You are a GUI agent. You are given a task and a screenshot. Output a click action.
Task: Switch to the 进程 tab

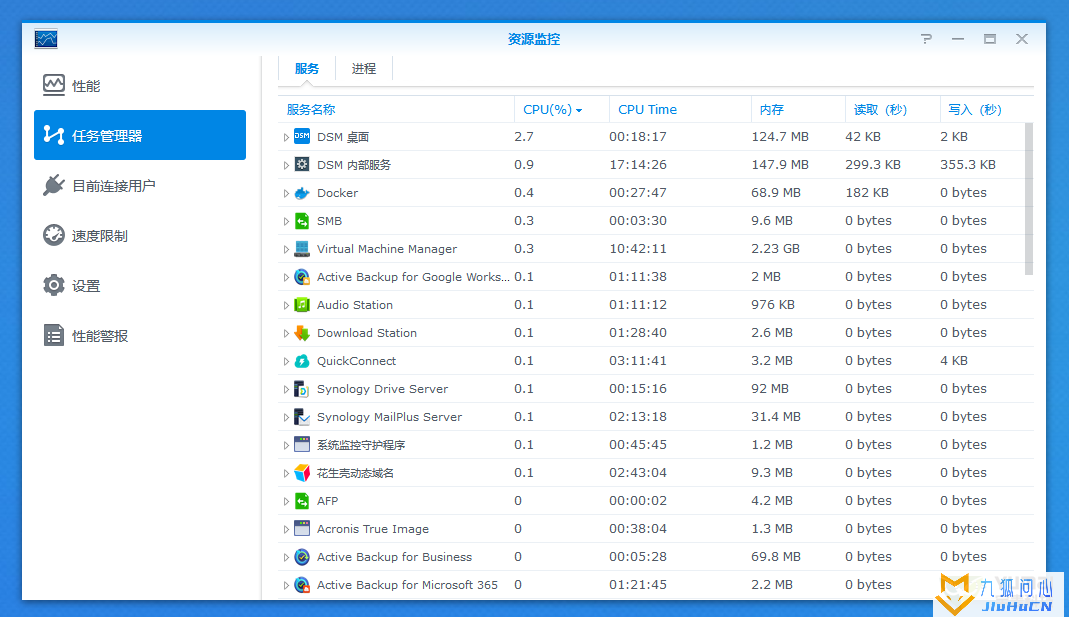coord(364,69)
